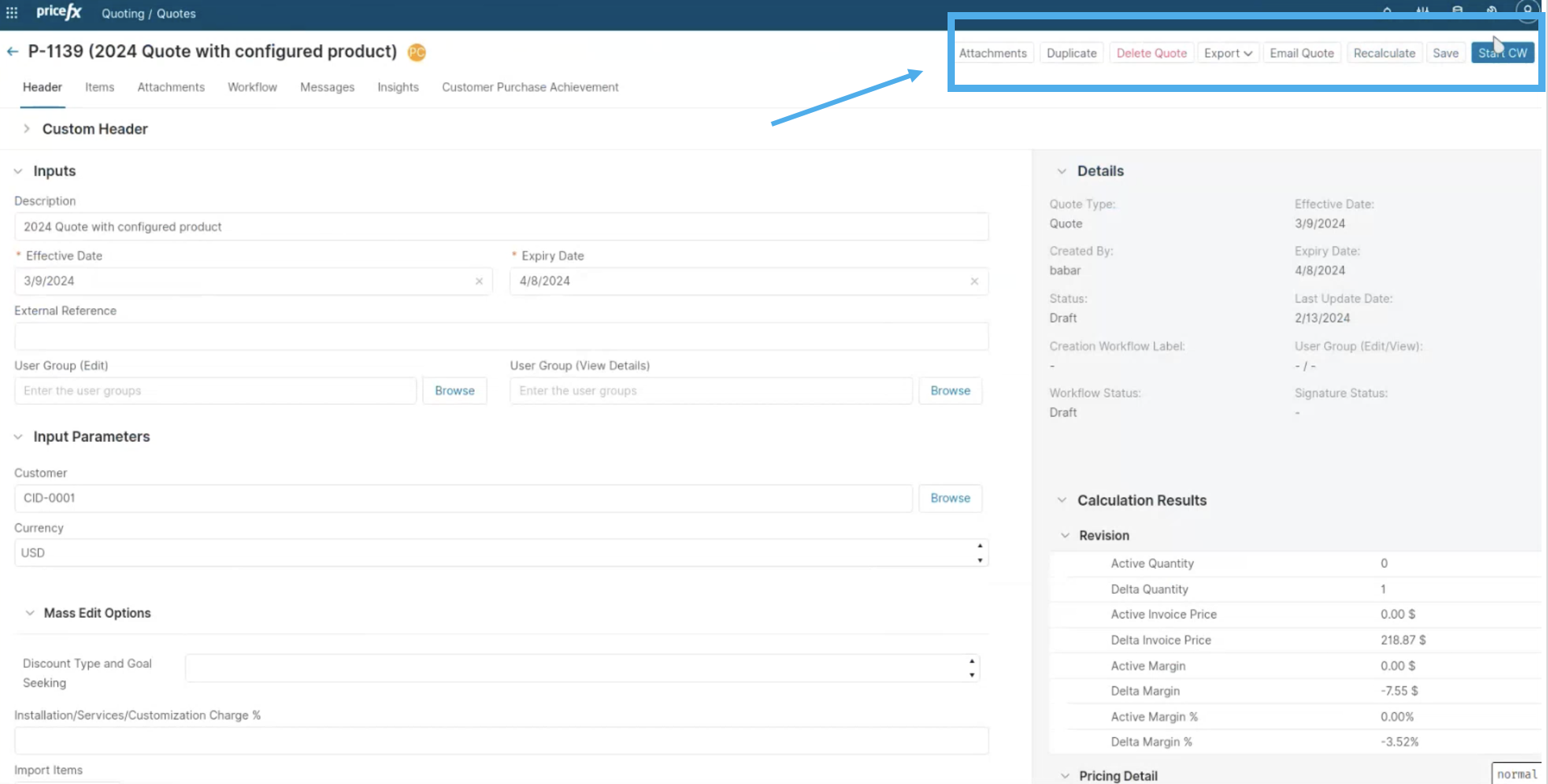The height and width of the screenshot is (784, 1548).
Task: Open the Currency USD dropdown
Action: point(500,553)
